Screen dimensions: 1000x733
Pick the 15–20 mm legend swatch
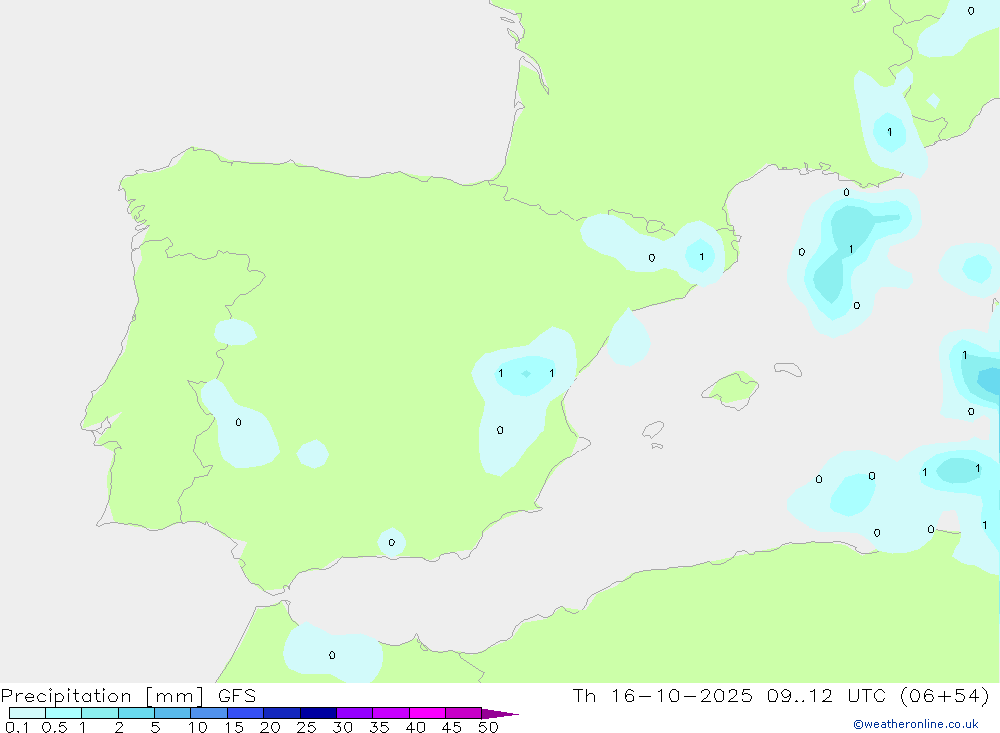pyautogui.click(x=245, y=713)
